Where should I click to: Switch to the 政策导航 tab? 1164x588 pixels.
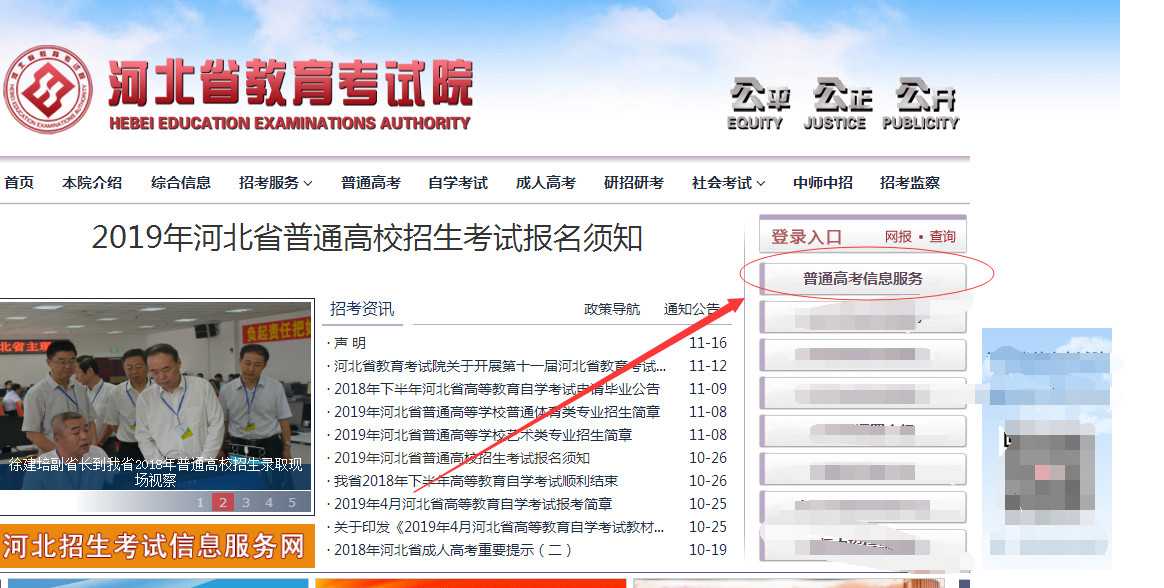point(612,309)
